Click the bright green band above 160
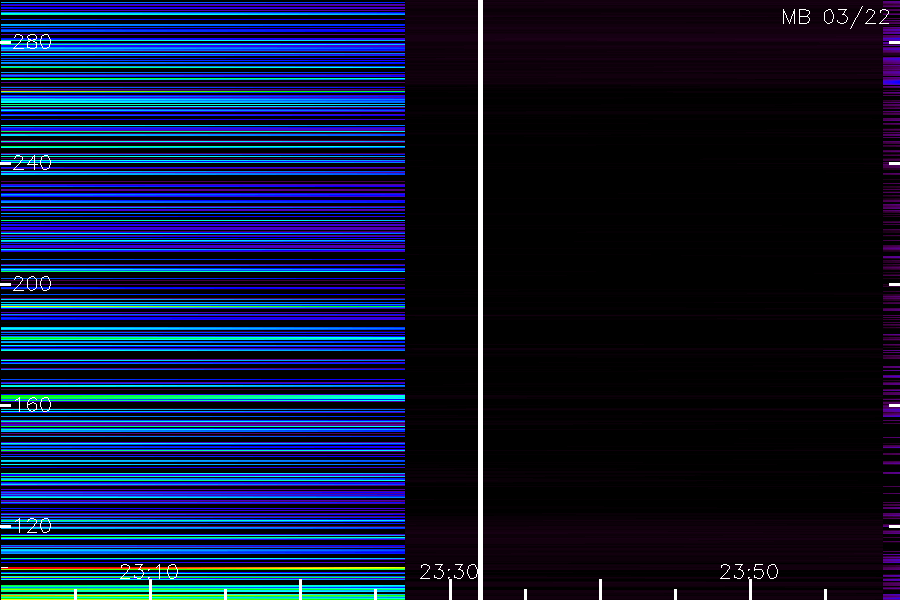900x600 pixels. click(x=203, y=397)
